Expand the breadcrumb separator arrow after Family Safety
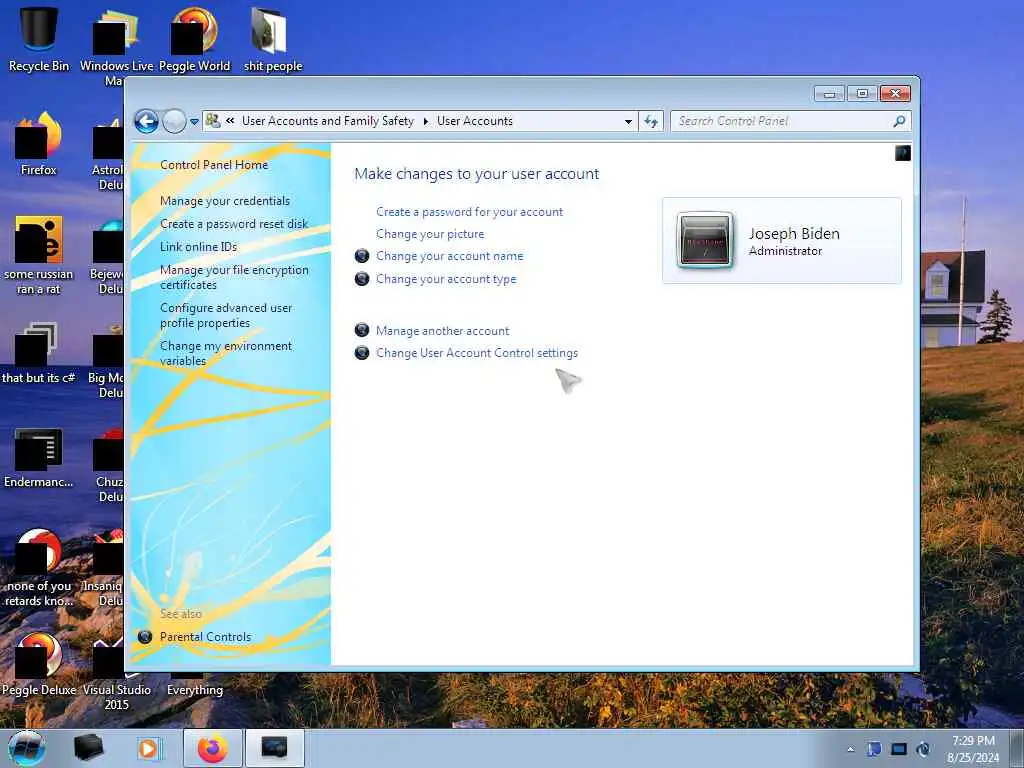The height and width of the screenshot is (768, 1024). point(426,121)
